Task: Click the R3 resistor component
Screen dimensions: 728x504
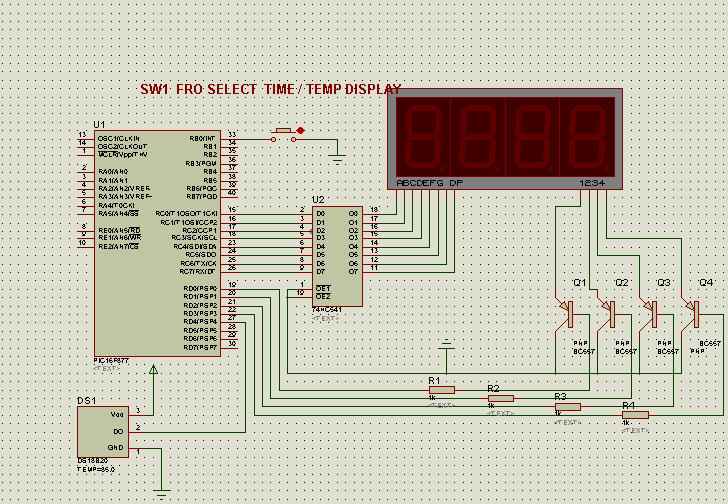Action: 567,406
